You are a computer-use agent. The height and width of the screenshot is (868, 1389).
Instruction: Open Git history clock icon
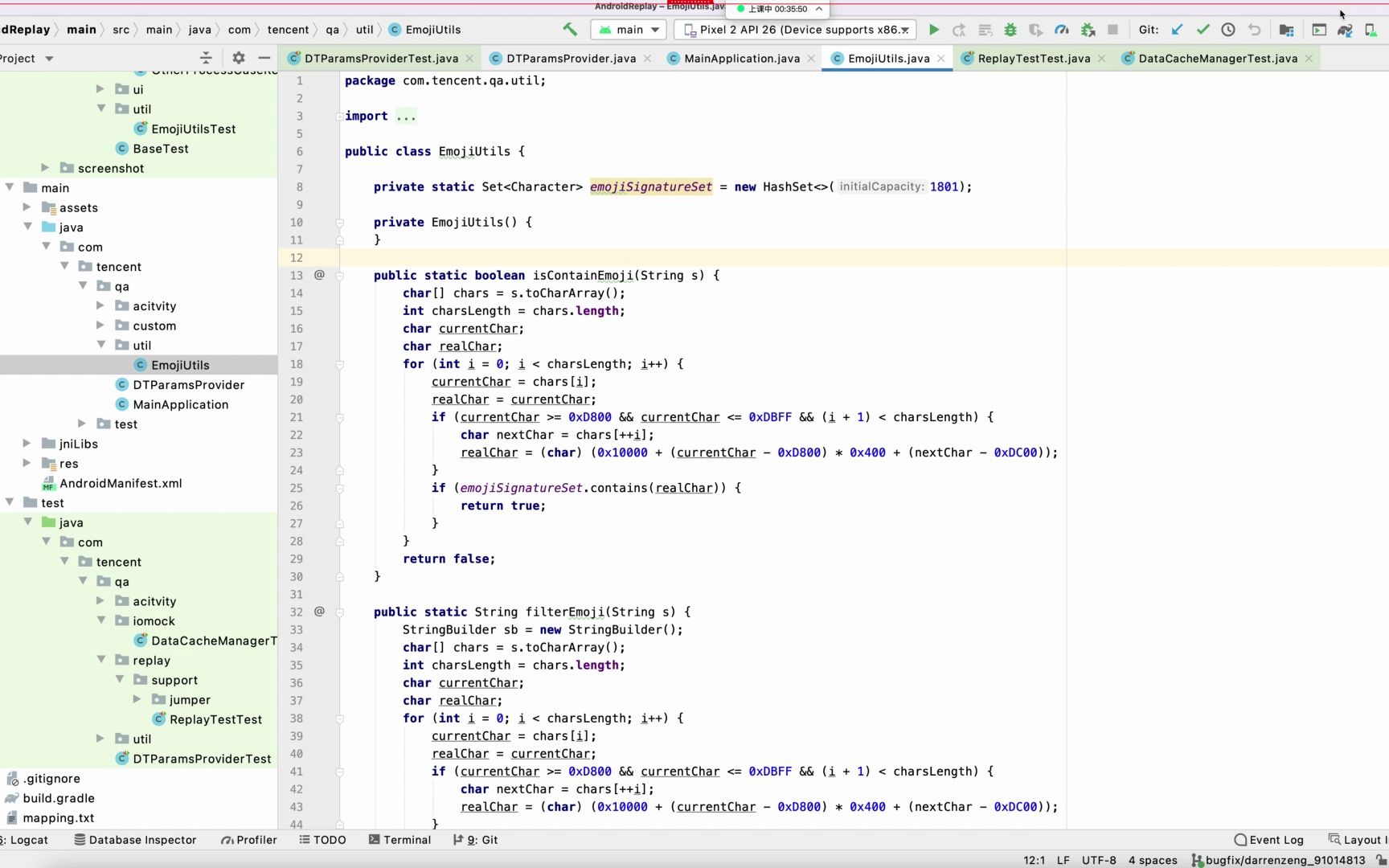pos(1228,30)
